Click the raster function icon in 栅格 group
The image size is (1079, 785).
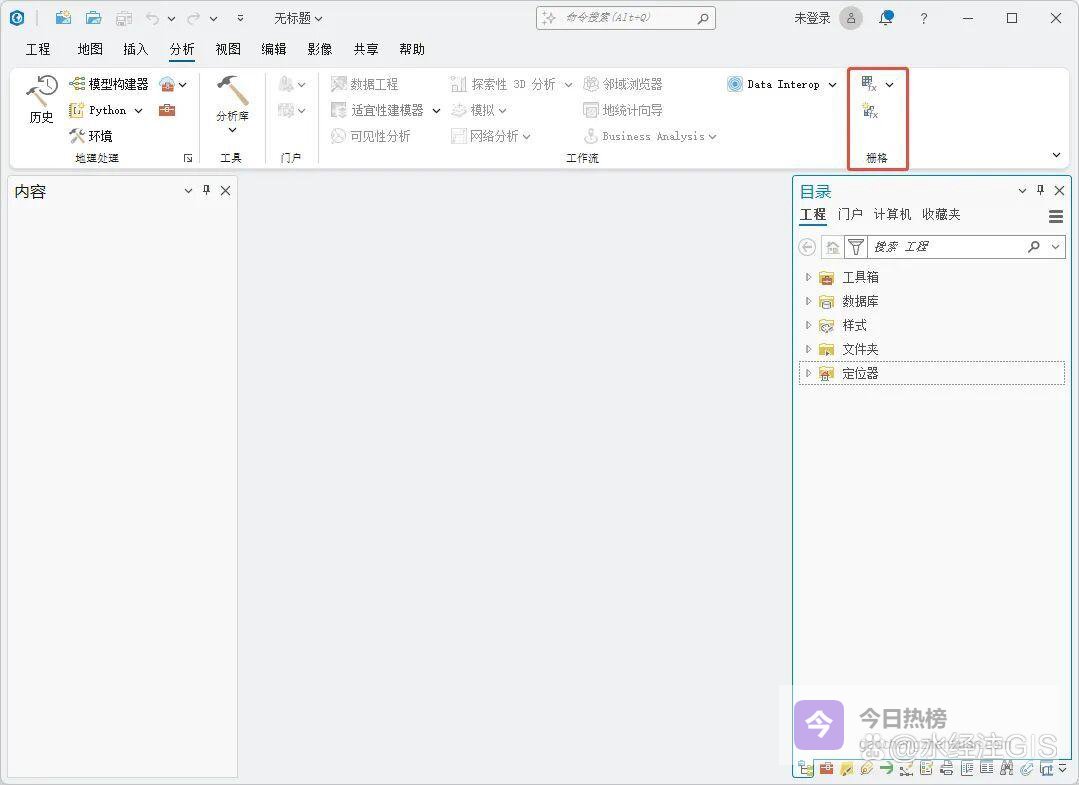[869, 84]
